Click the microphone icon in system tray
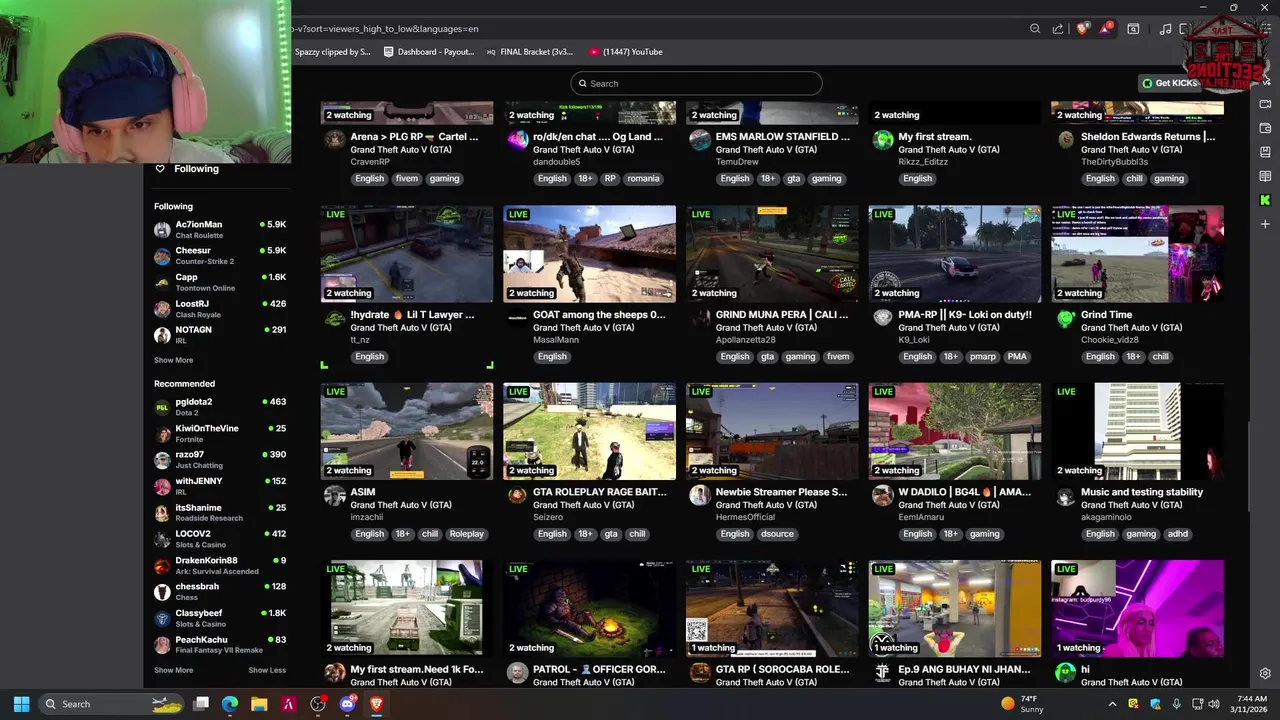This screenshot has height=720, width=1280. 1176,704
